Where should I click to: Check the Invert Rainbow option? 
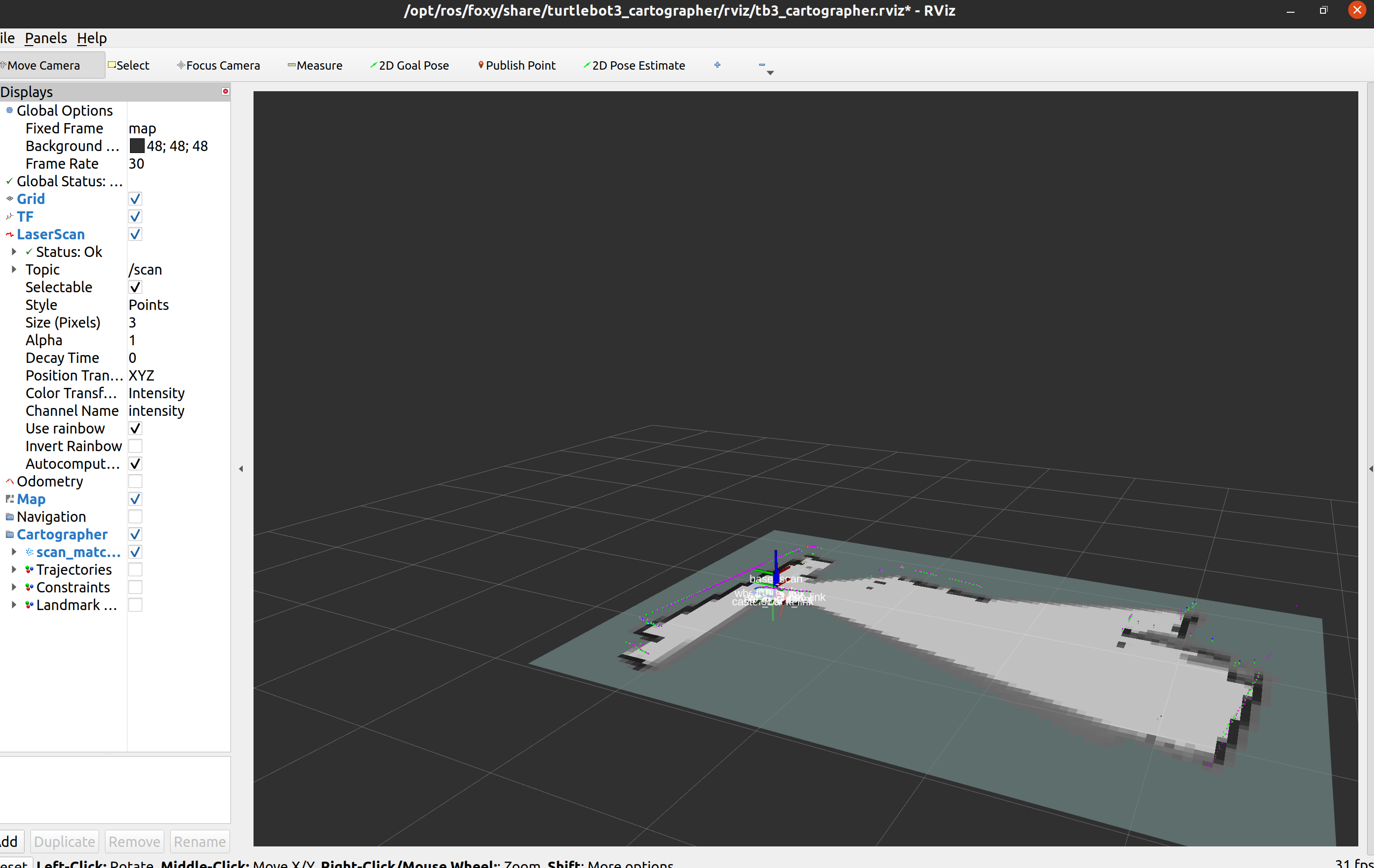135,446
